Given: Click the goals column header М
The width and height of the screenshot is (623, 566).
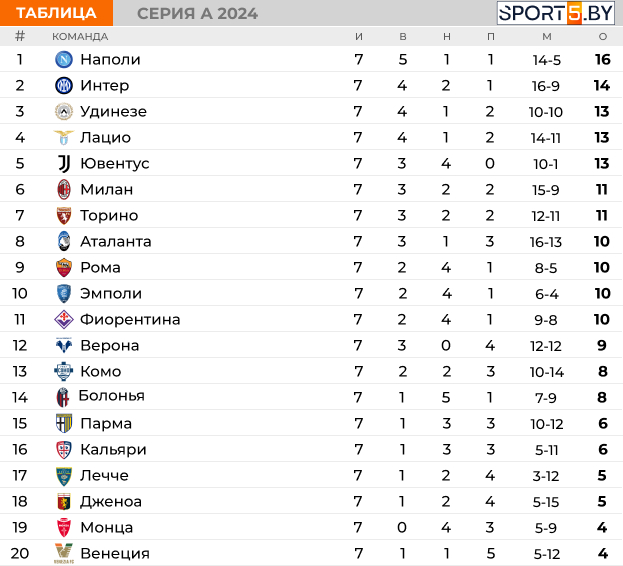Looking at the screenshot, I should 546,36.
